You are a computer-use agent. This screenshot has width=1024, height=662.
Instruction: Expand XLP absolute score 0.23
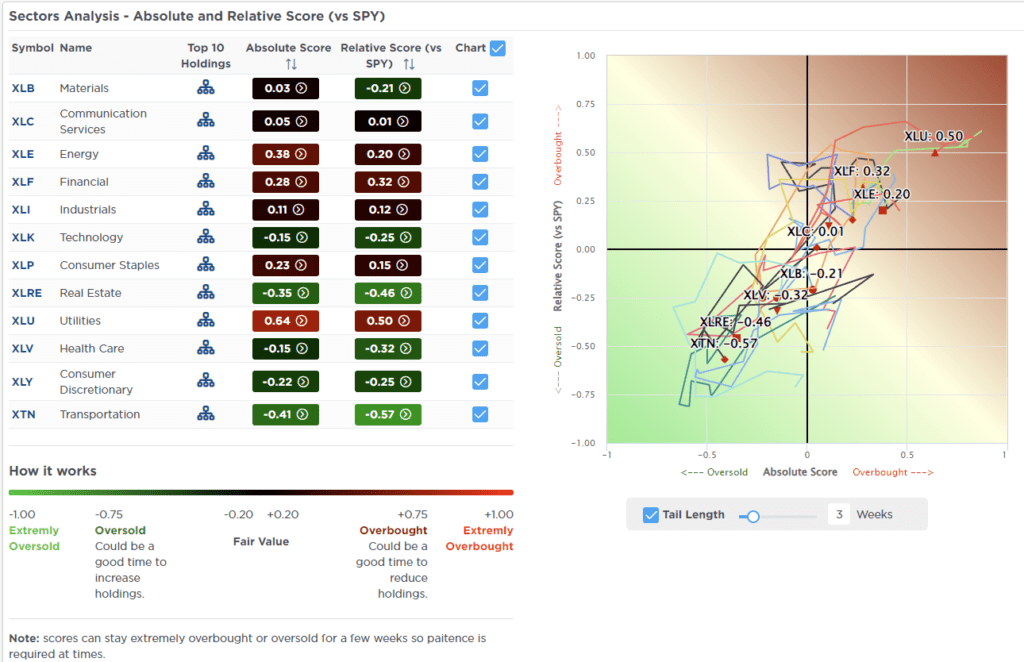[285, 265]
